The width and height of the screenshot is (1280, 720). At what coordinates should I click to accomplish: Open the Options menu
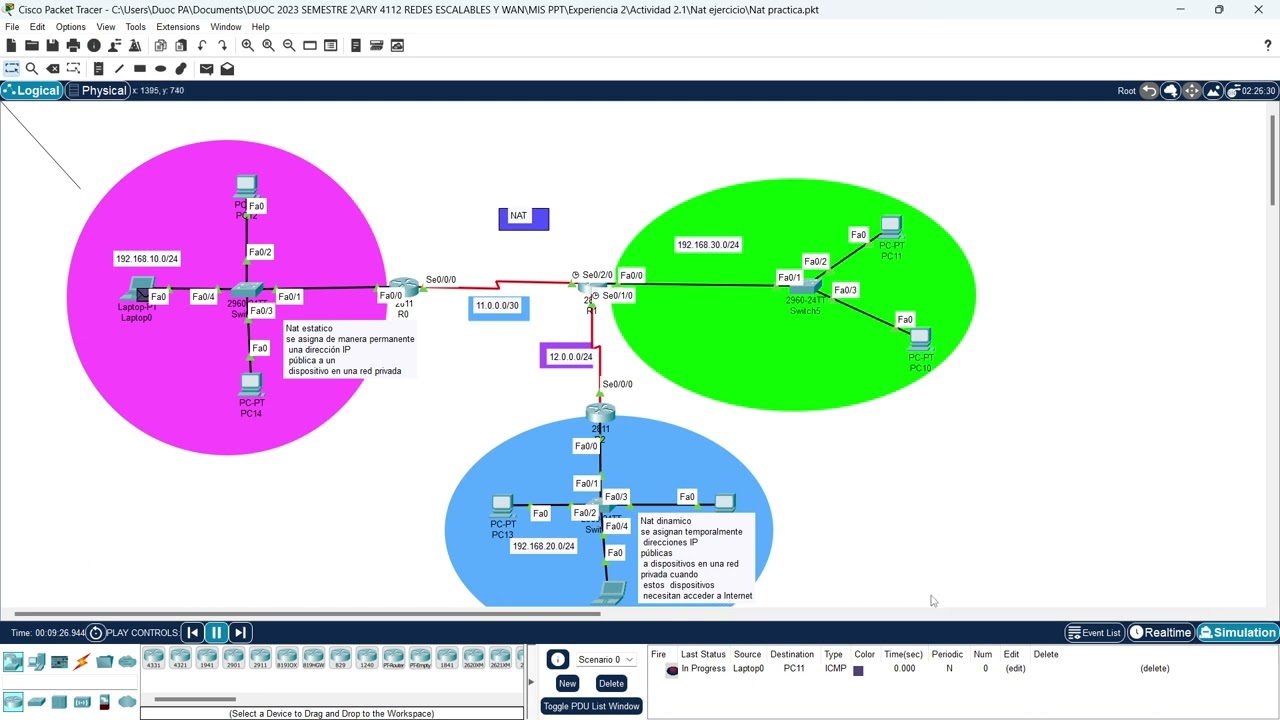point(70,27)
